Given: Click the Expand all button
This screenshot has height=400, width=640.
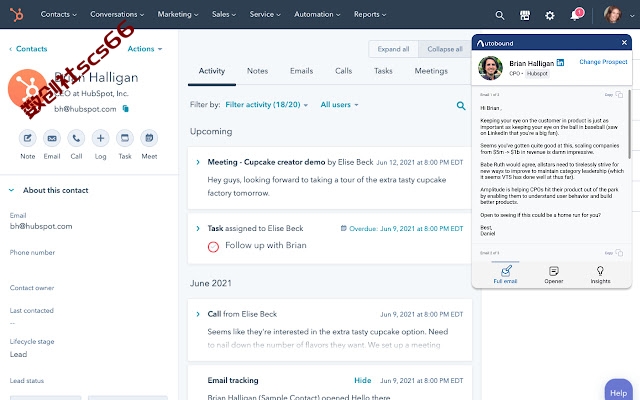Looking at the screenshot, I should 393,49.
